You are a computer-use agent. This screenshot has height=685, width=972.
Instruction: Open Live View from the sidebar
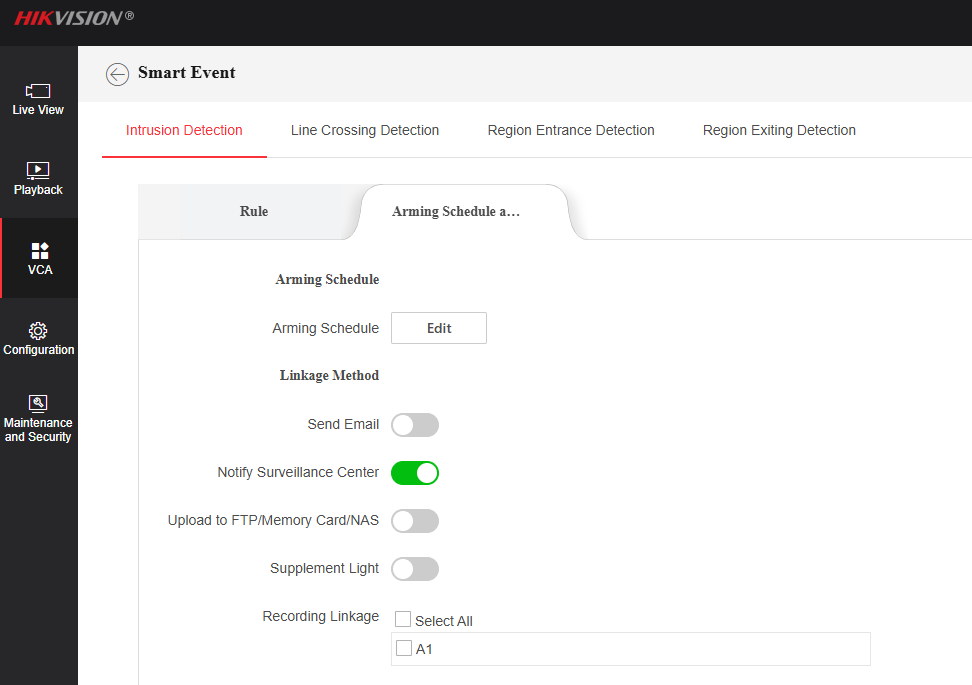[x=38, y=99]
